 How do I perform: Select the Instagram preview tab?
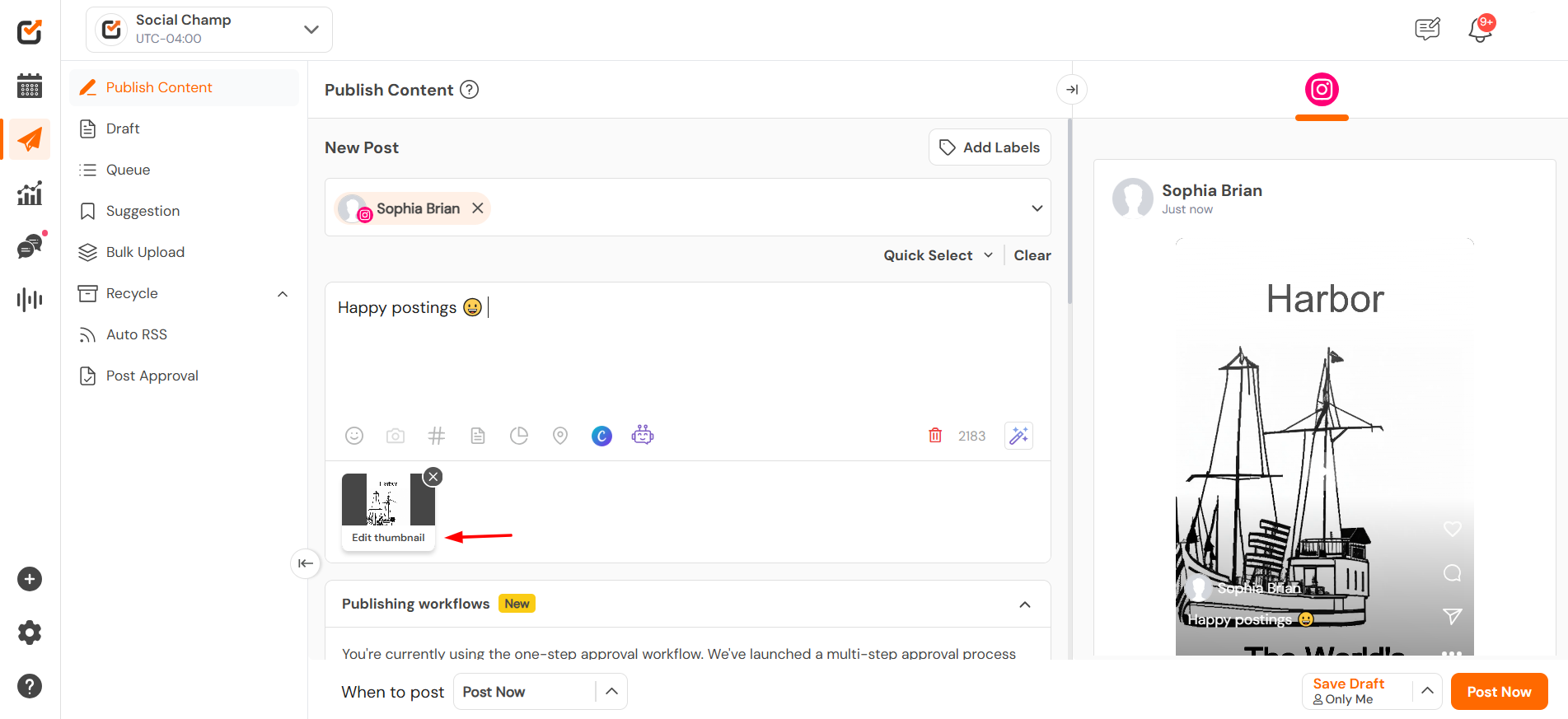[x=1322, y=90]
